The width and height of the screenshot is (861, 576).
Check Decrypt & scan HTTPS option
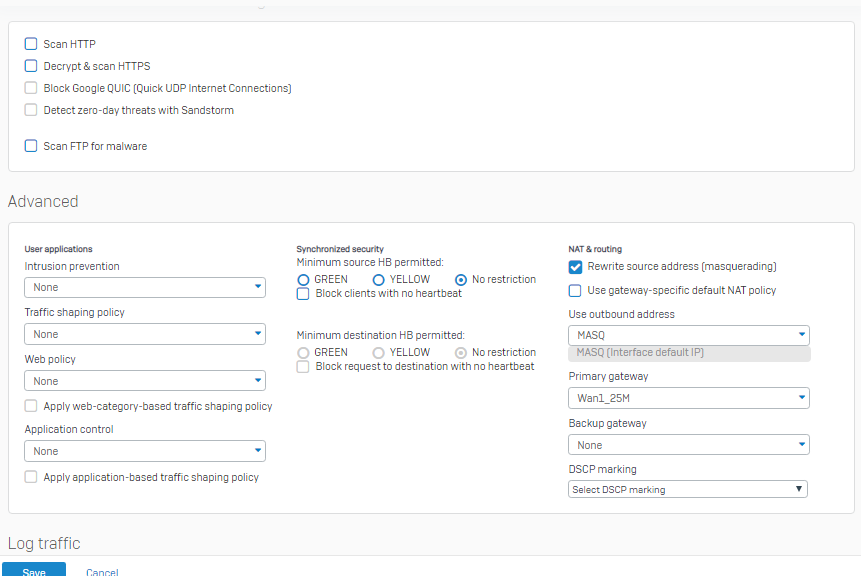tap(31, 66)
